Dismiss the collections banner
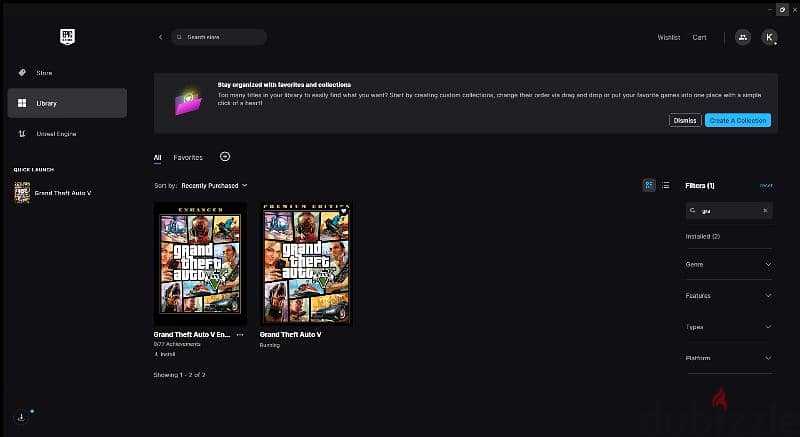 pos(685,120)
